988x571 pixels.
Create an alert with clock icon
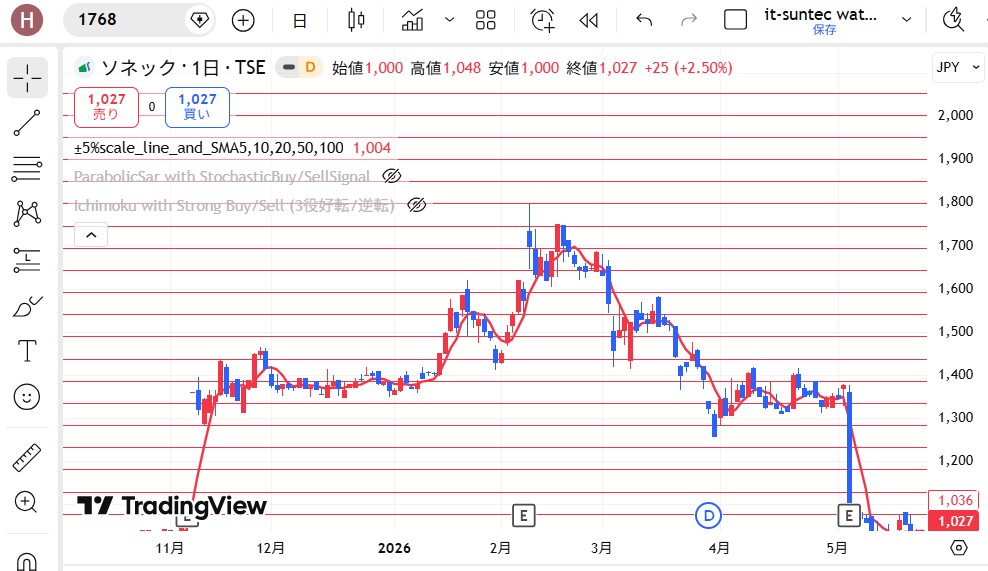543,20
